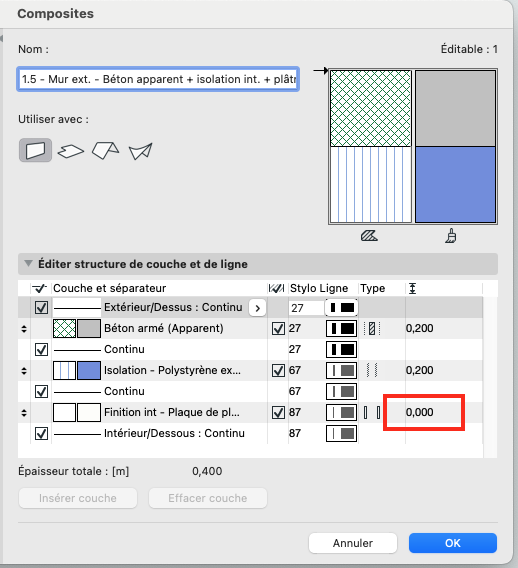518x568 pixels.
Task: Uncheck the Intérieur/Dessous separator checkbox
Action: click(41, 434)
